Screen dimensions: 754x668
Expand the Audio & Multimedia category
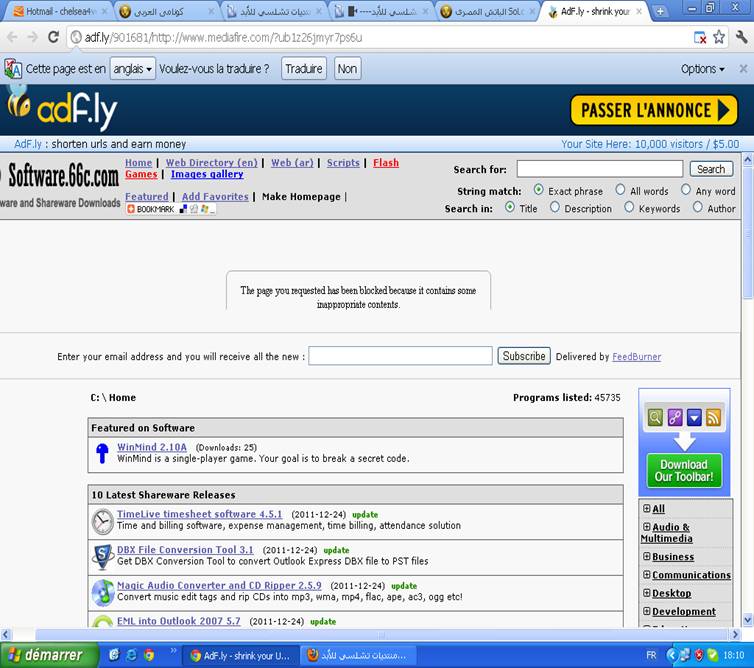pos(647,527)
